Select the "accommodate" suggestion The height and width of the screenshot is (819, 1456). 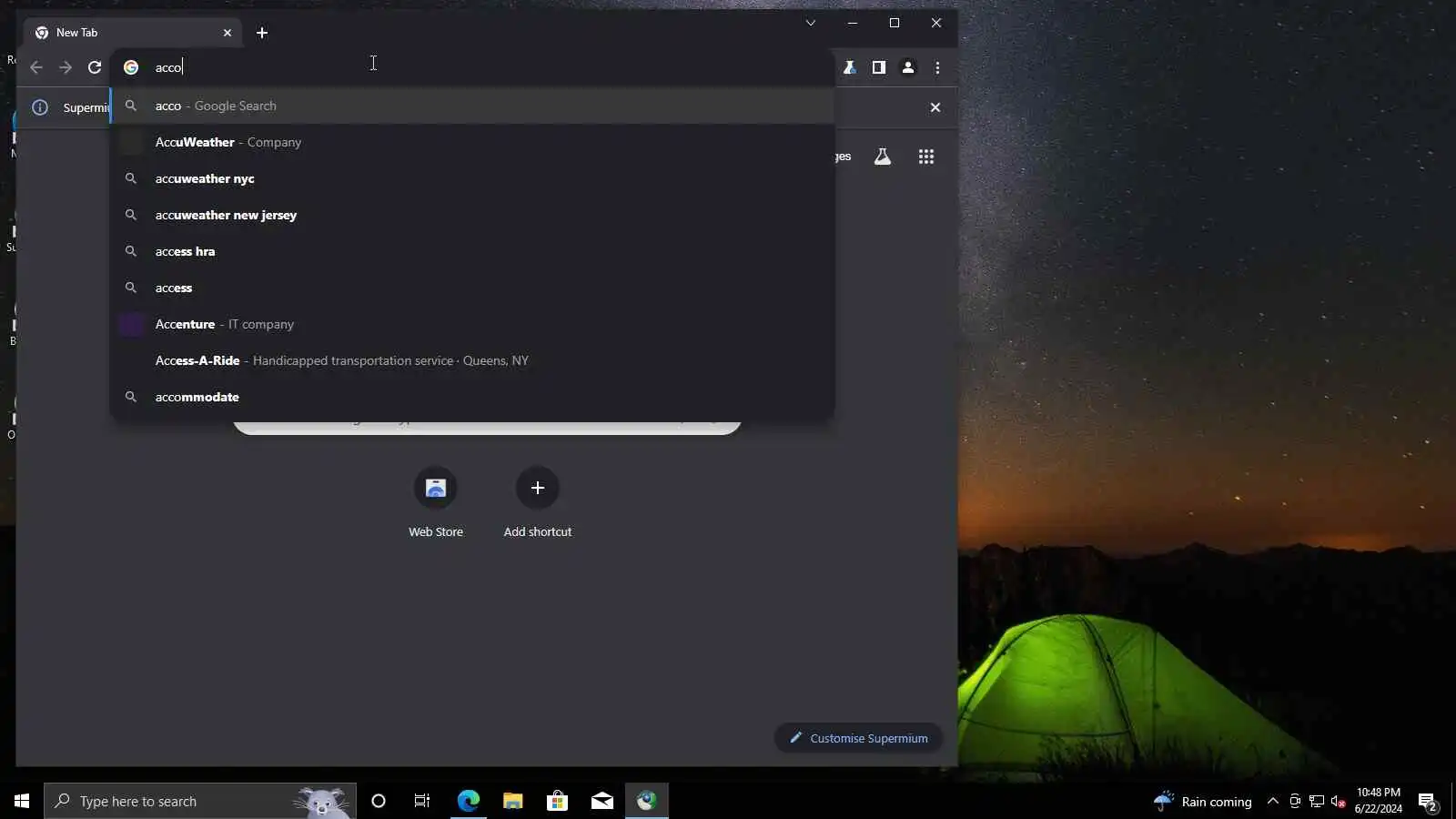(472, 397)
